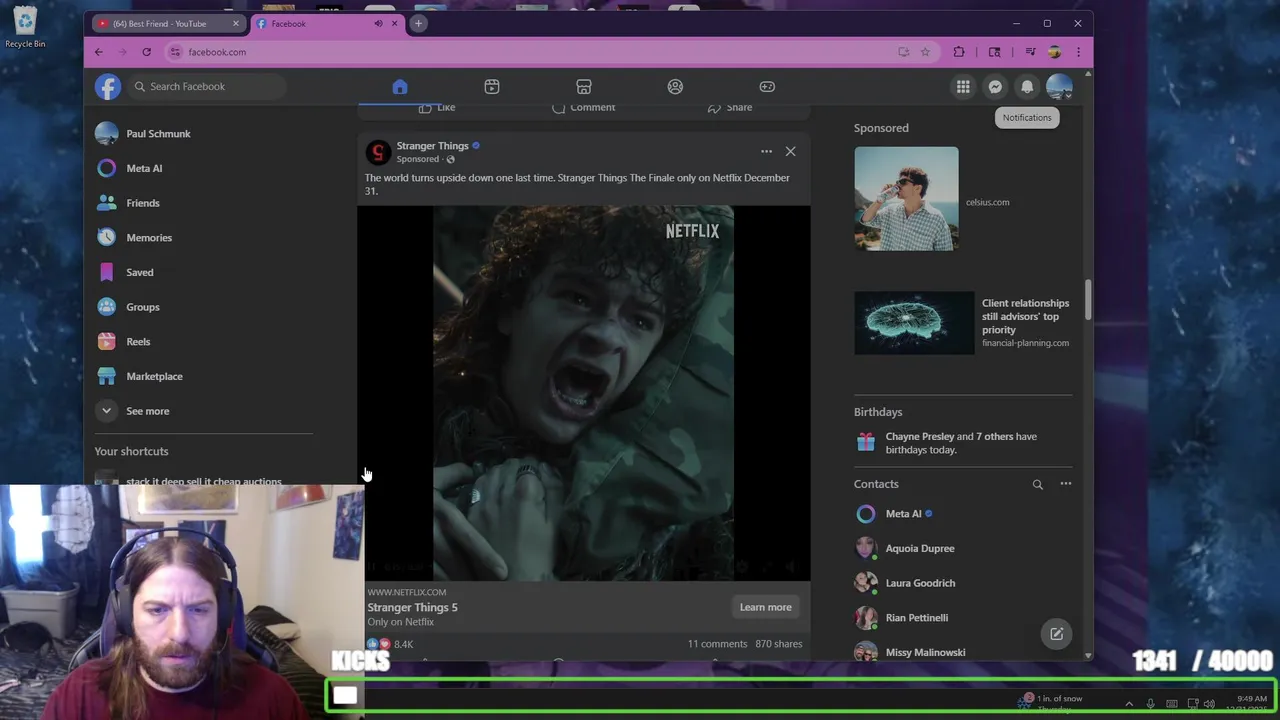1280x720 pixels.
Task: Search the Contacts list
Action: pyautogui.click(x=1037, y=484)
